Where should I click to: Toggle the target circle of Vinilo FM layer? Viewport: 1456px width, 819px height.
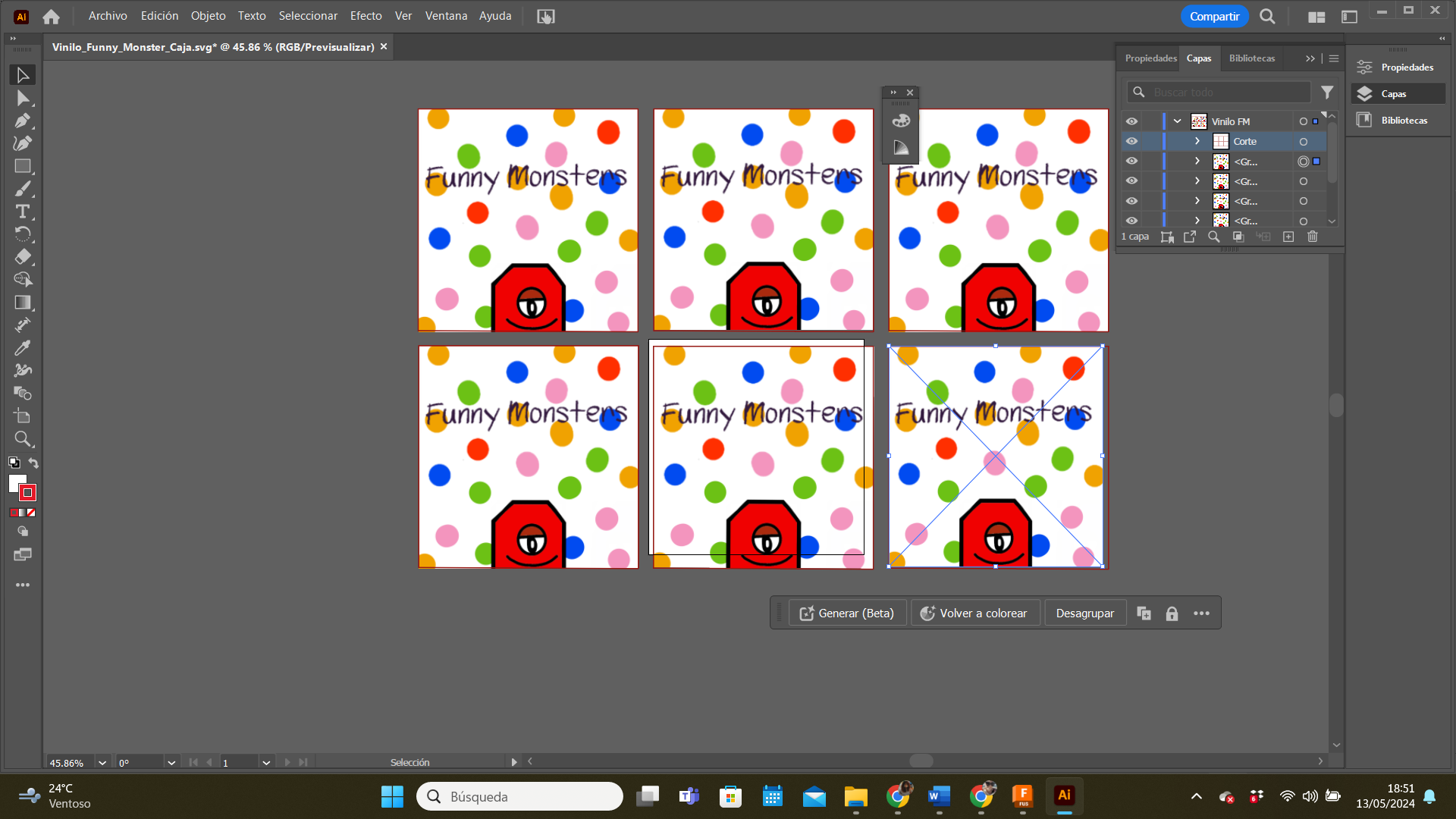pyautogui.click(x=1304, y=121)
